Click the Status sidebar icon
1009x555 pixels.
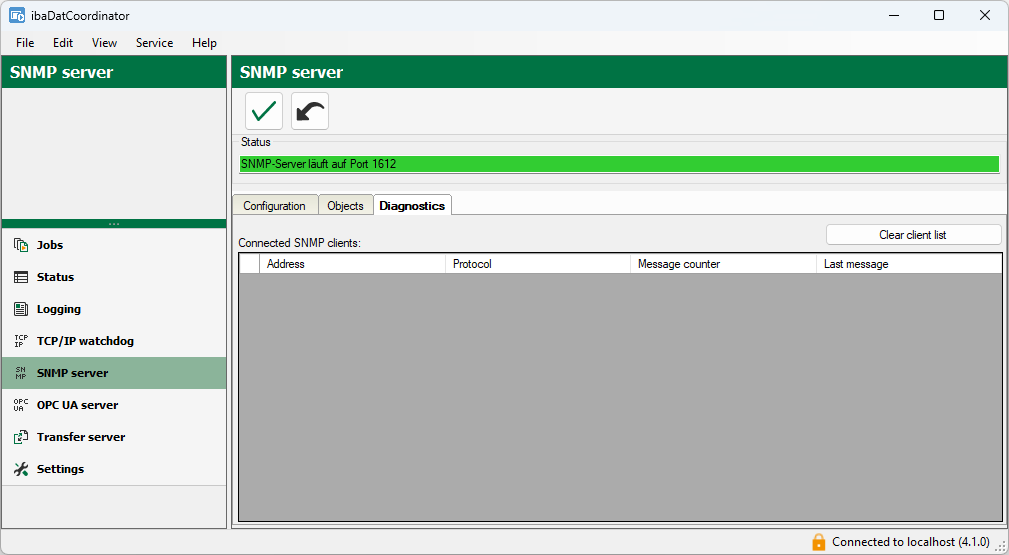pos(21,277)
